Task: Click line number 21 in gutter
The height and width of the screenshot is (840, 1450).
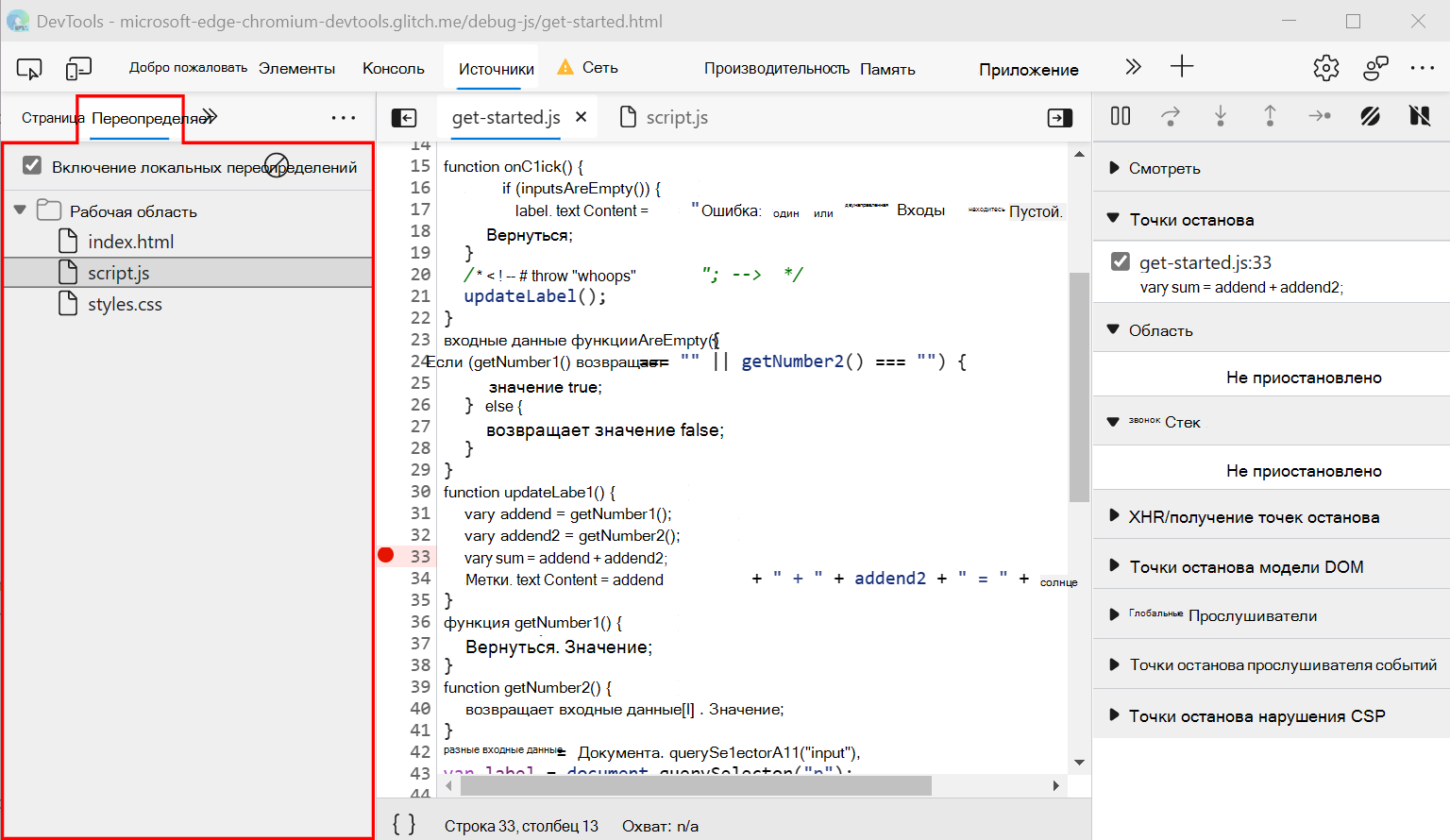Action: (420, 295)
